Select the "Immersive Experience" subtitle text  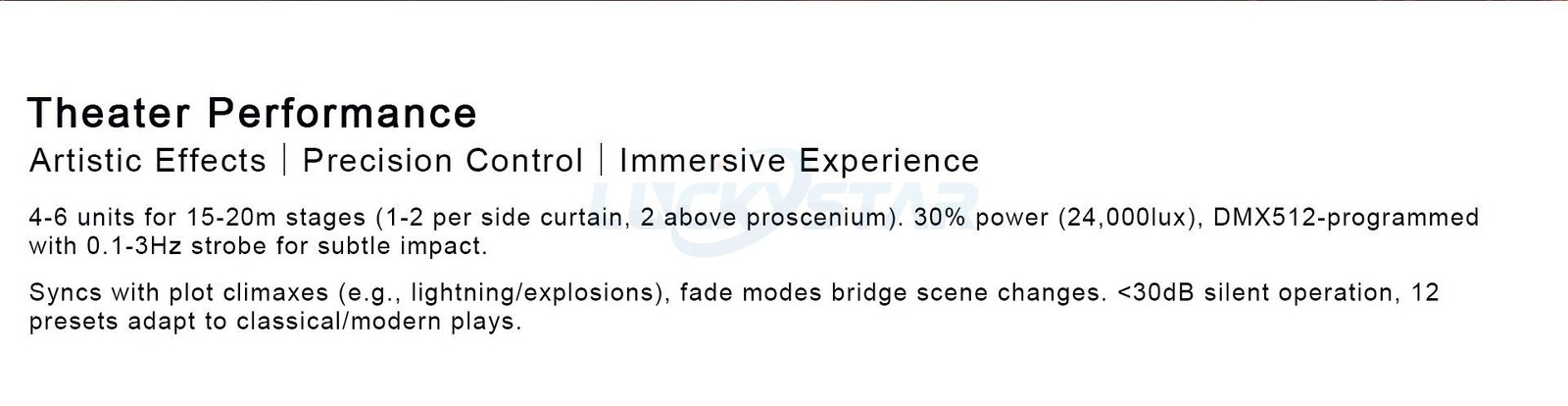tap(799, 161)
